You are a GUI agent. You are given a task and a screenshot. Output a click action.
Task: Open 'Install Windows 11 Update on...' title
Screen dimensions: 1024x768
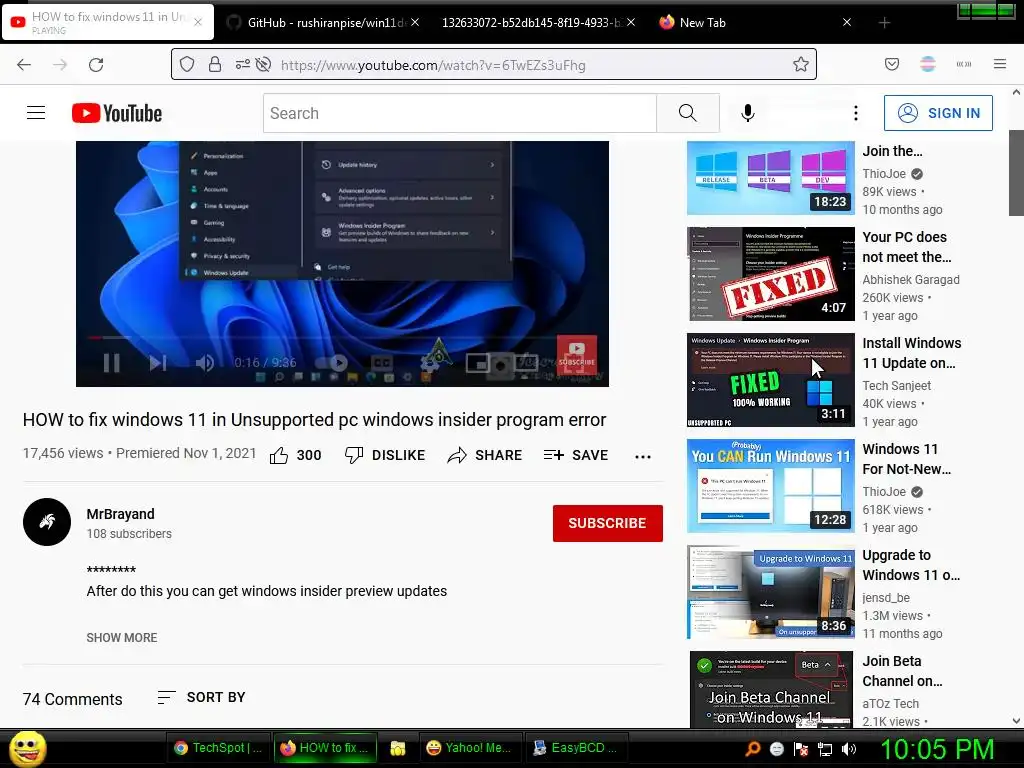click(912, 353)
